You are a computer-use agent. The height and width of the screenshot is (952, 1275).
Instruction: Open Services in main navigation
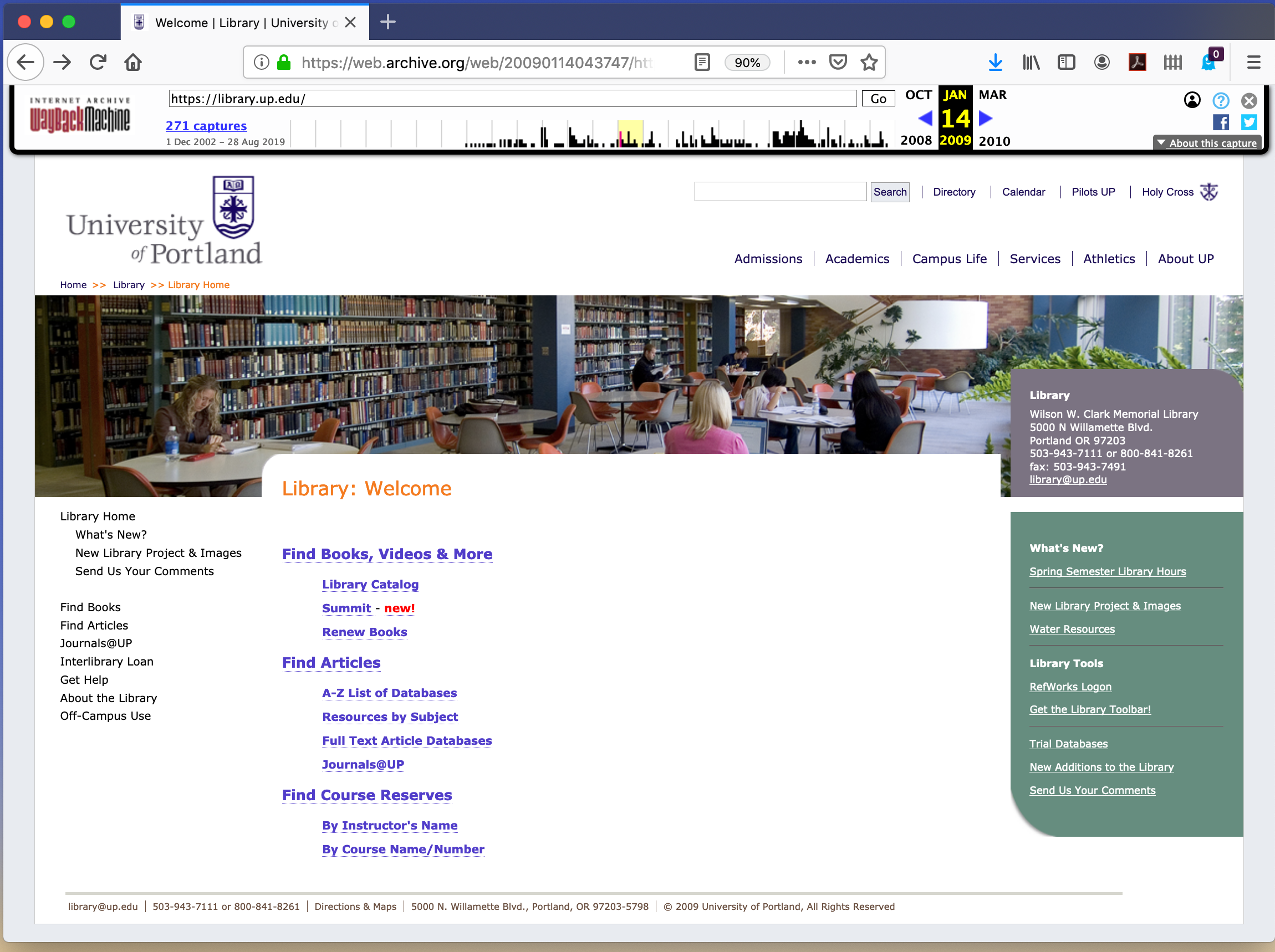[1034, 259]
